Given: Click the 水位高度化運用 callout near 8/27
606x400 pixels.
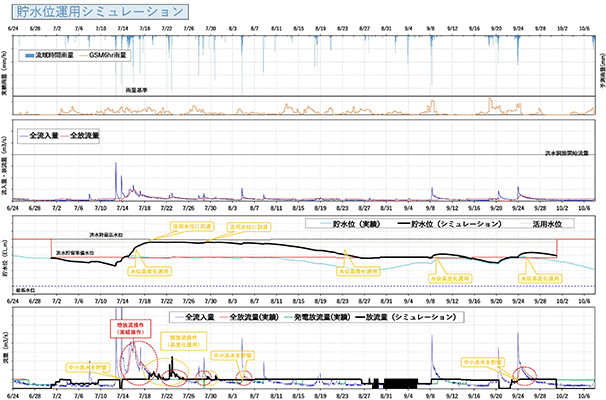Looking at the screenshot, I should (358, 271).
